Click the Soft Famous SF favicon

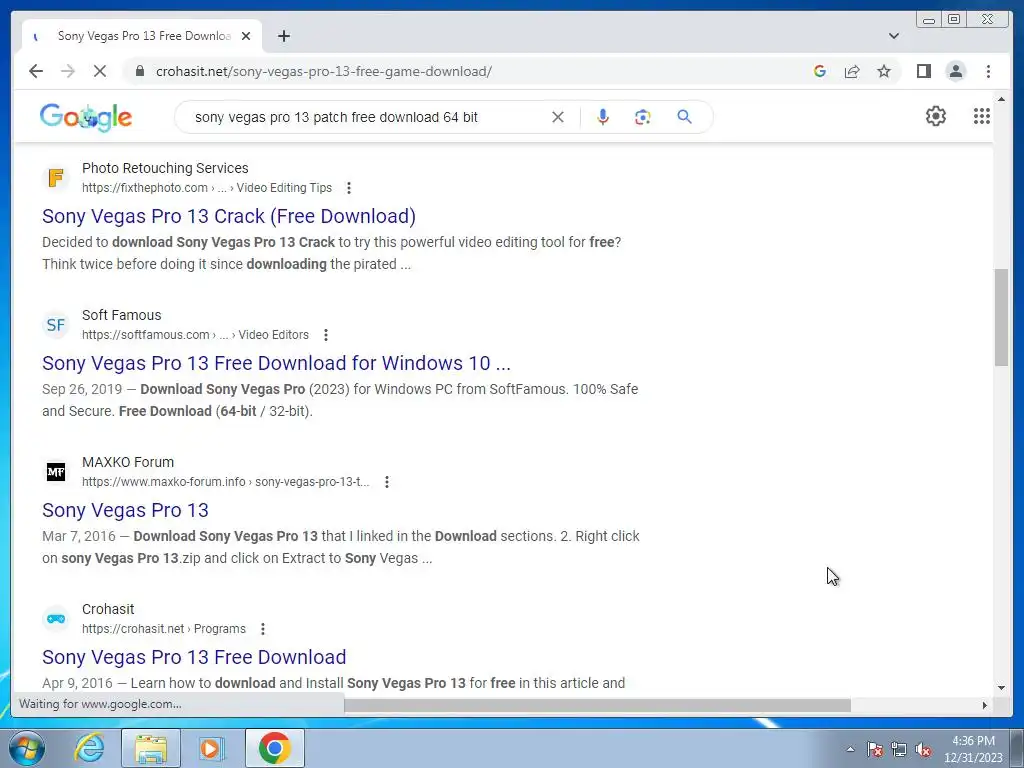[x=56, y=325]
